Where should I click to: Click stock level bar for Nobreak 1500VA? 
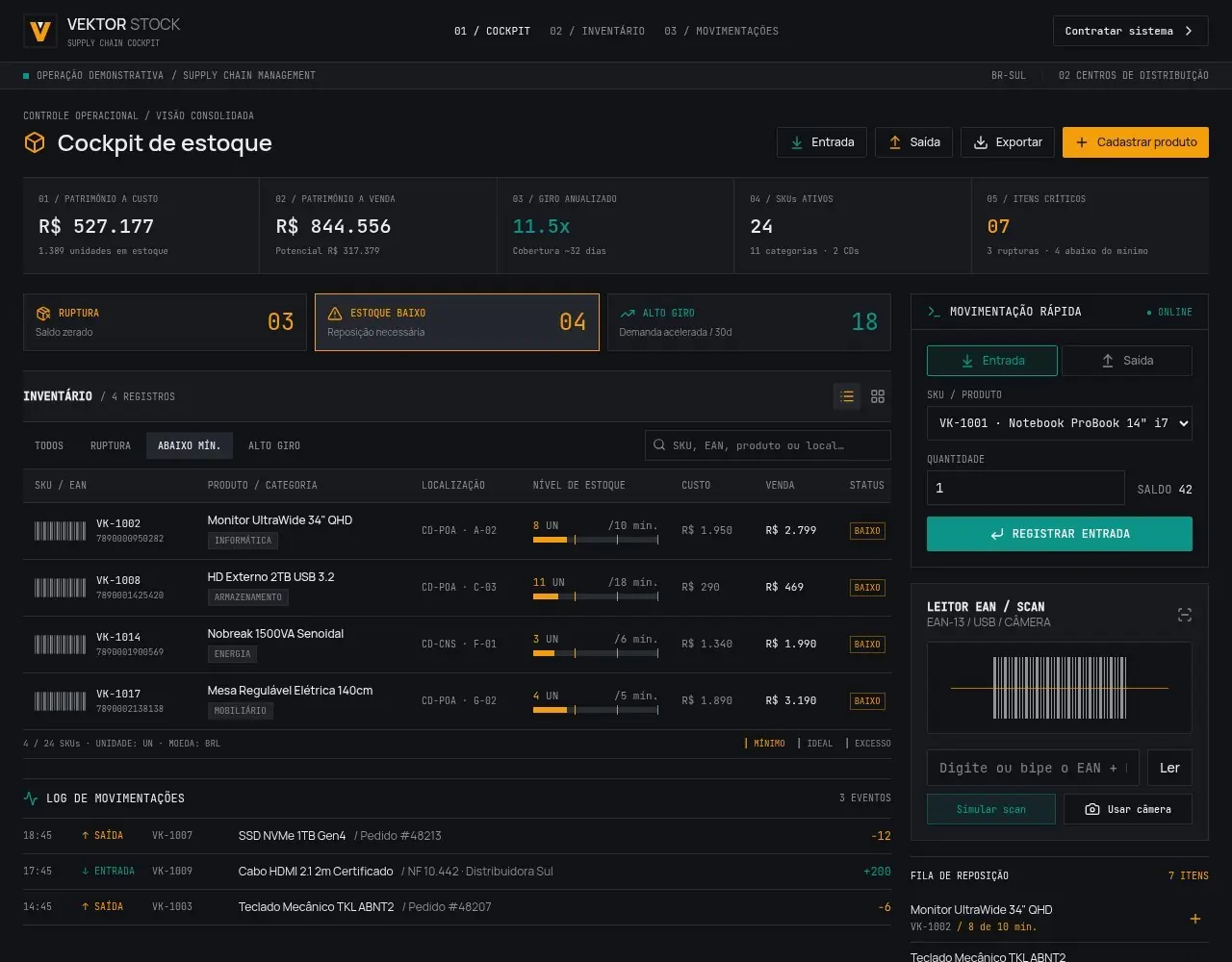point(596,653)
